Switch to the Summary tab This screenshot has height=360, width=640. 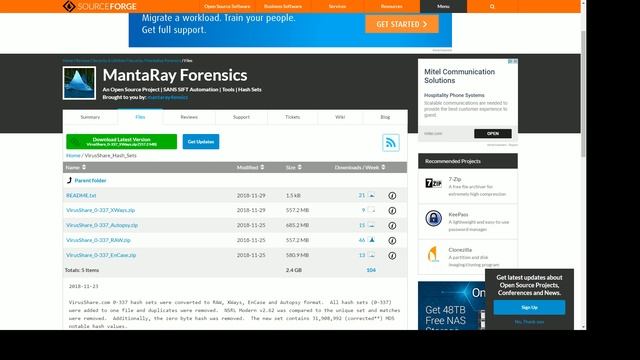click(90, 117)
